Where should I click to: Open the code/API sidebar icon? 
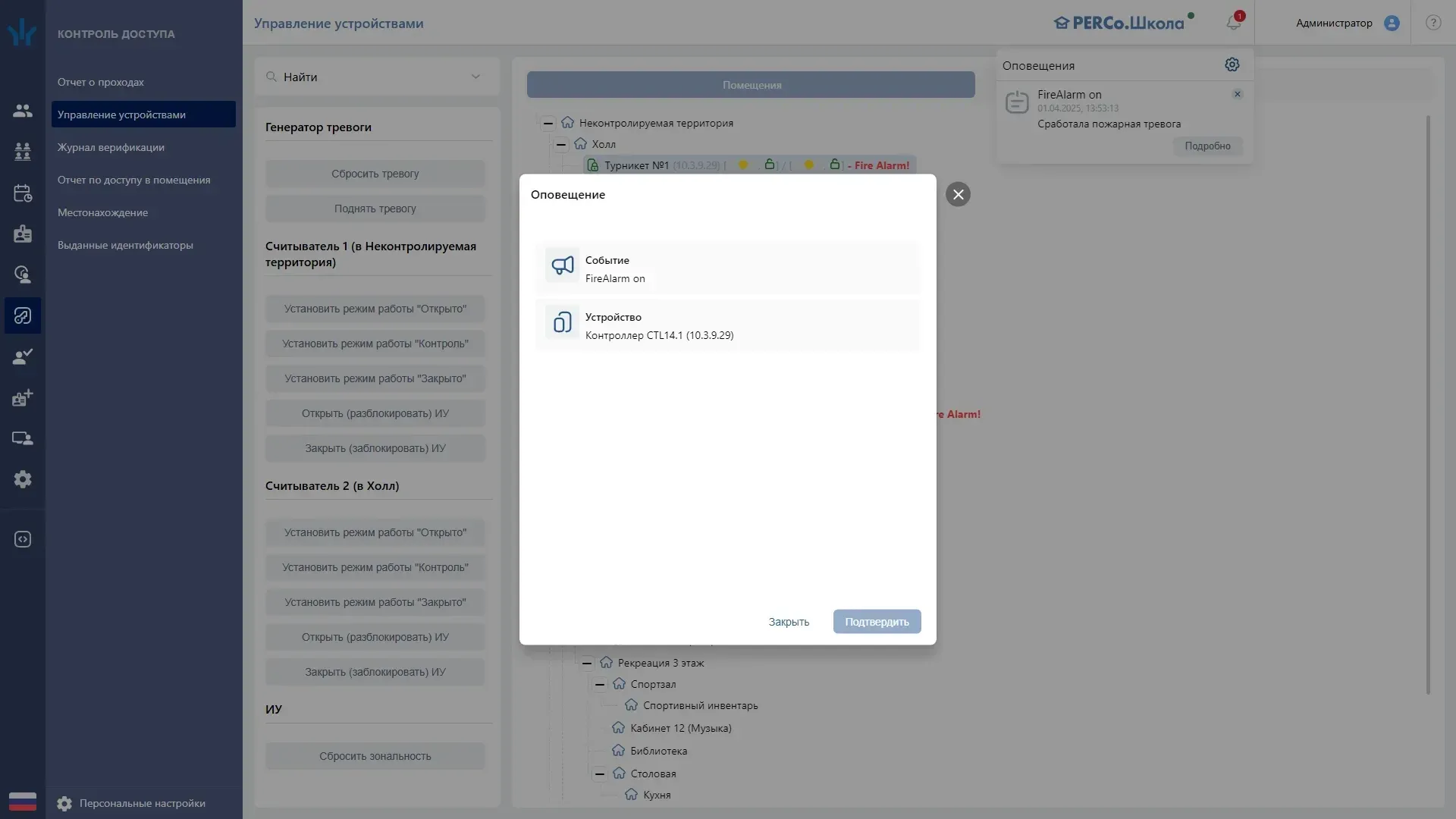(x=23, y=539)
